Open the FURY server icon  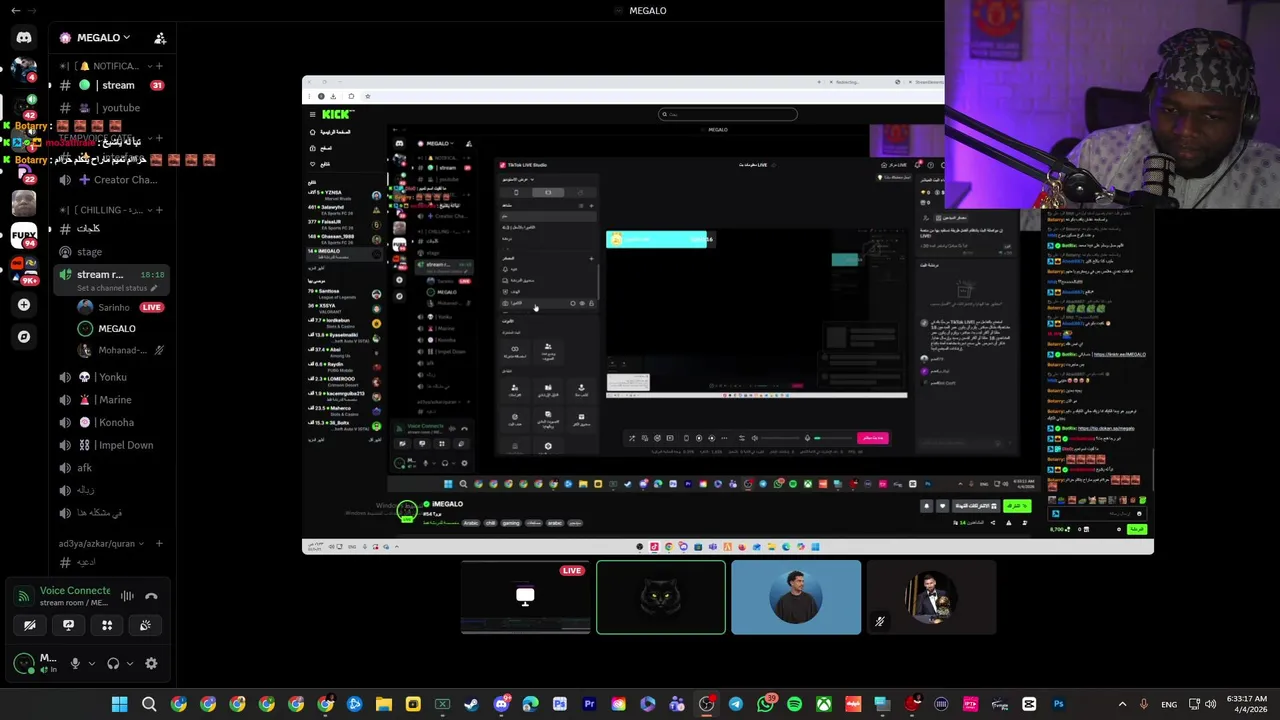coord(24,237)
